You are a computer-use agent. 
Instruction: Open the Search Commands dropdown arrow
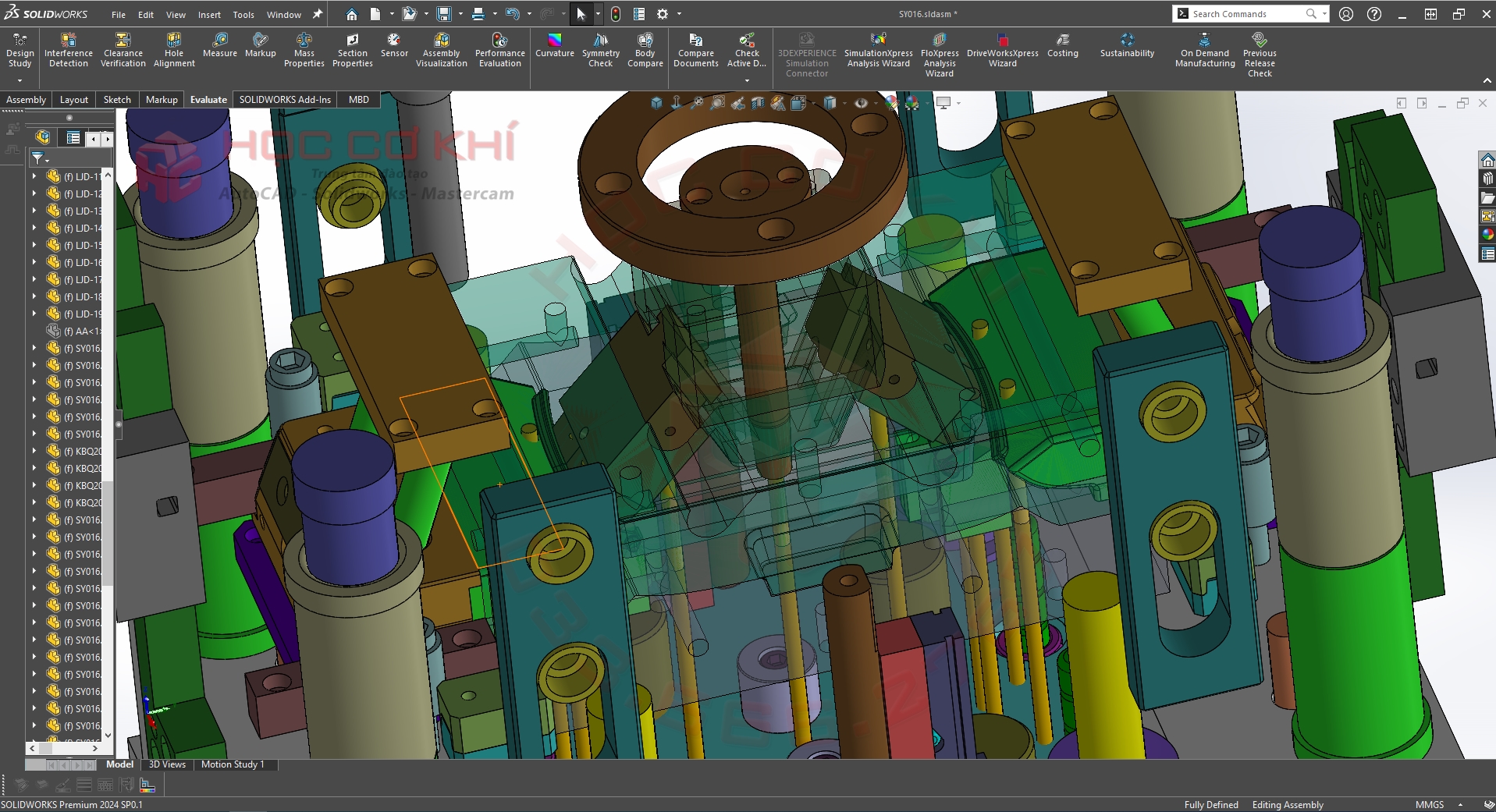coord(1324,14)
